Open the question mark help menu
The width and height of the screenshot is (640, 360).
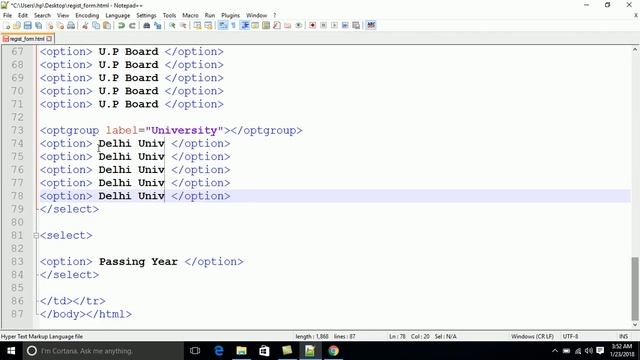[275, 16]
